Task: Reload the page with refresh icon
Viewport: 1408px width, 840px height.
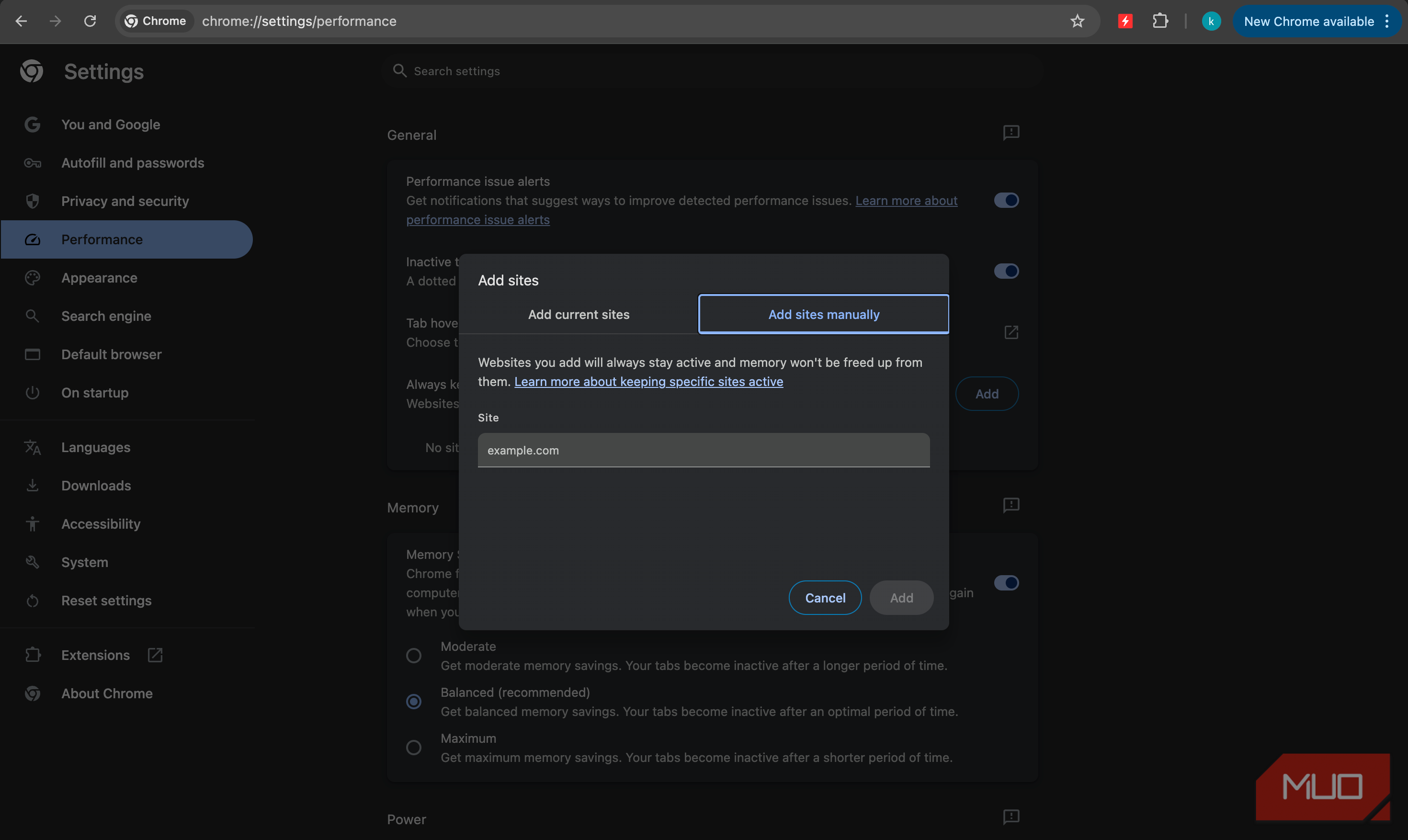Action: pos(90,21)
